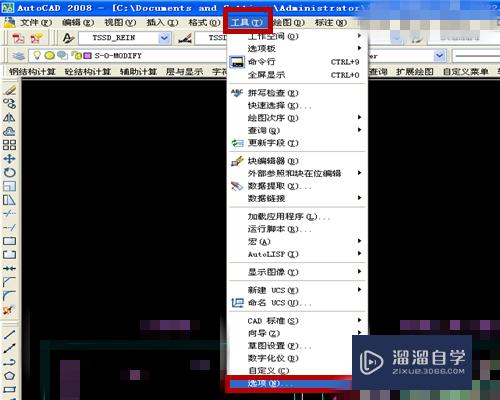Expand the 新建 UCS(W) submenu
500x400 pixels.
(x=298, y=290)
